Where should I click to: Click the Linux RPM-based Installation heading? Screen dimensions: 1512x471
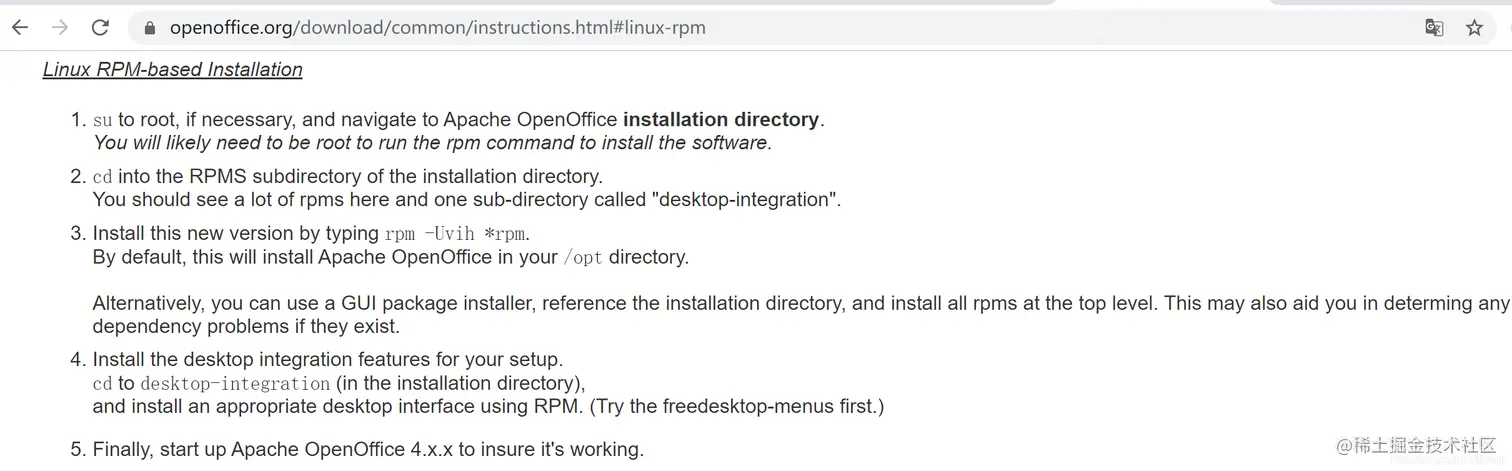[x=172, y=69]
